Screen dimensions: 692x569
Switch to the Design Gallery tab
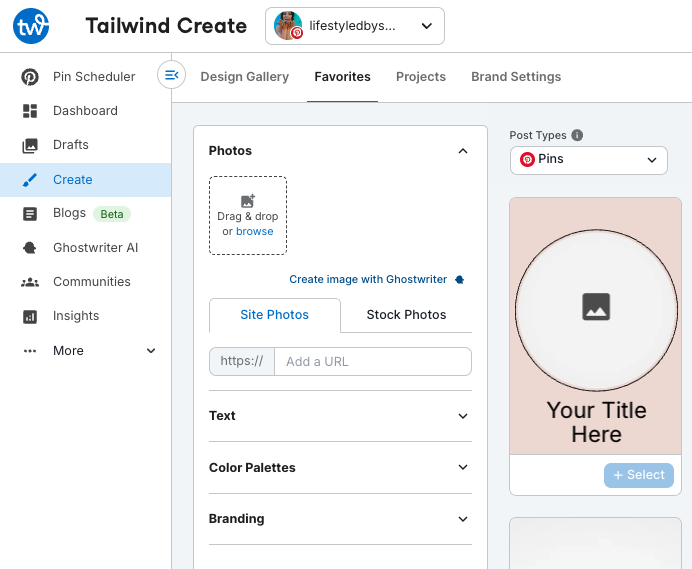[244, 77]
